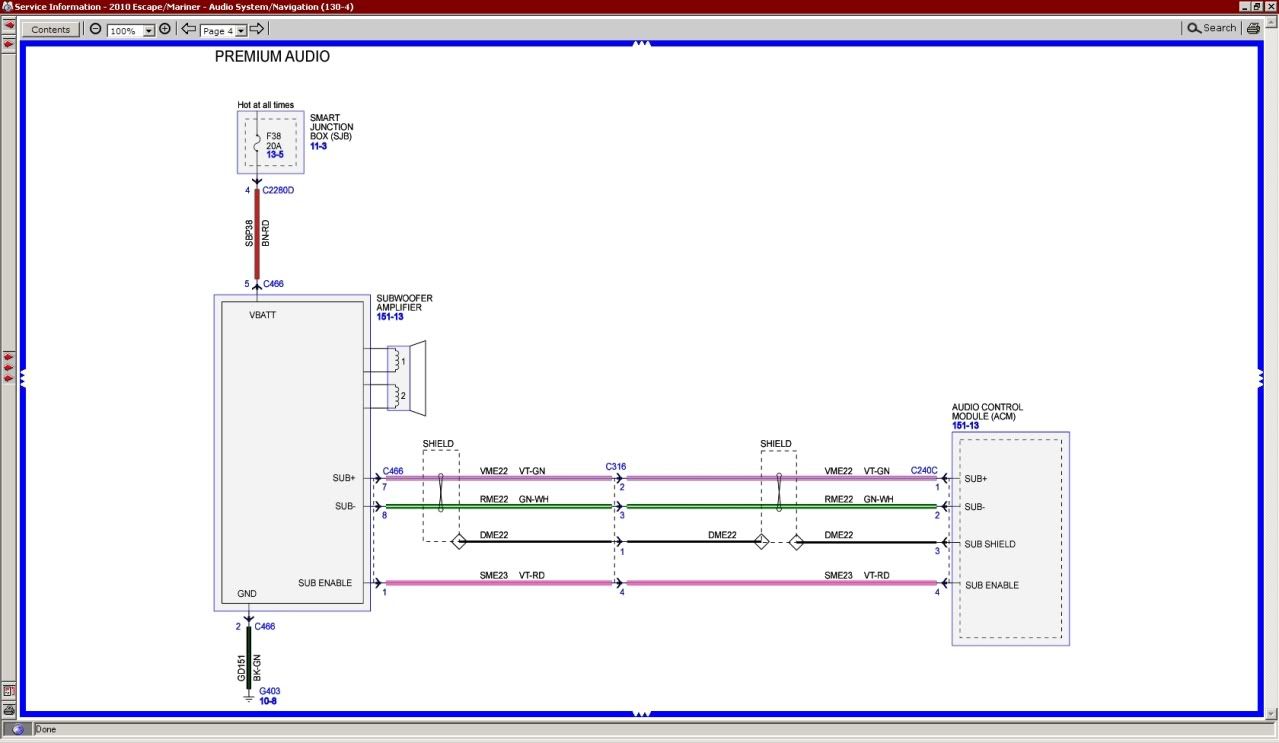The height and width of the screenshot is (743, 1279).
Task: Click the C2280D connector label
Action: pyautogui.click(x=278, y=190)
